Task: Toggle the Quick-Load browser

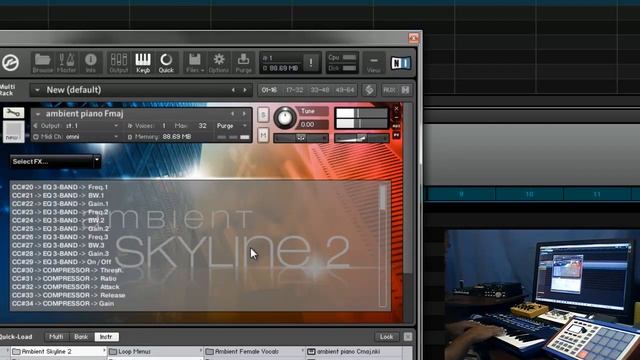Action: tap(166, 63)
